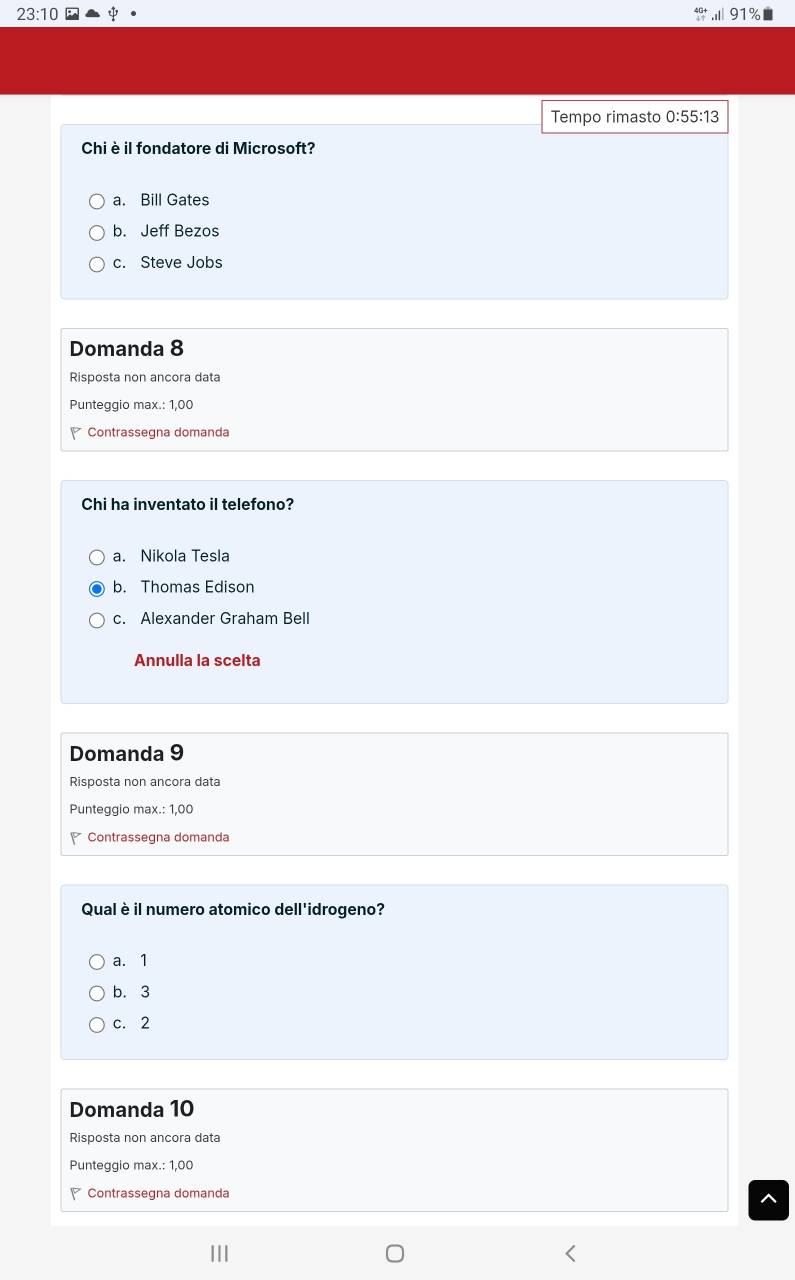
Task: Select atomic number 1 for hydrogen
Action: (x=97, y=962)
